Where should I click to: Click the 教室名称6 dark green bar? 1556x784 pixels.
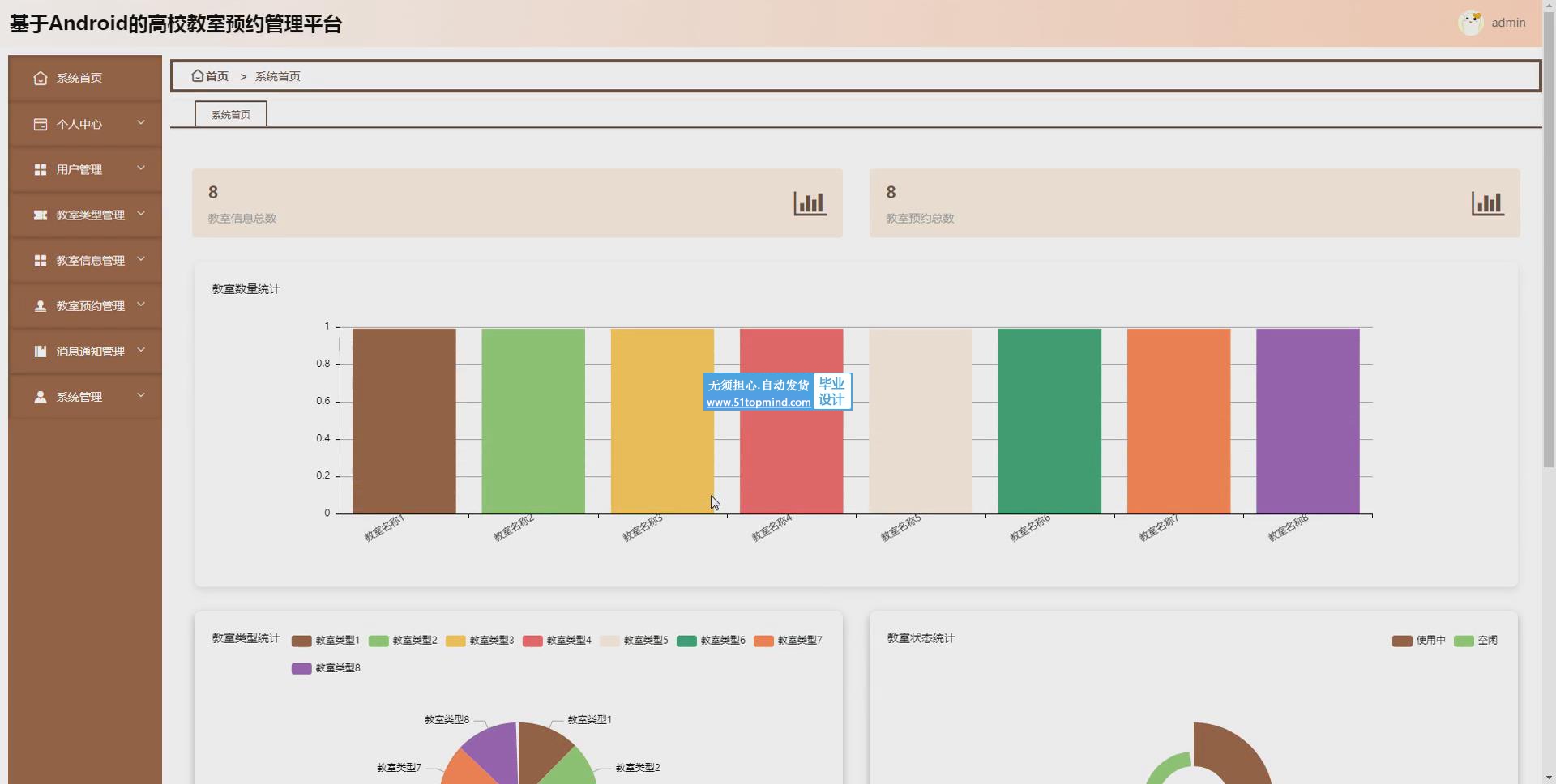pos(1049,421)
